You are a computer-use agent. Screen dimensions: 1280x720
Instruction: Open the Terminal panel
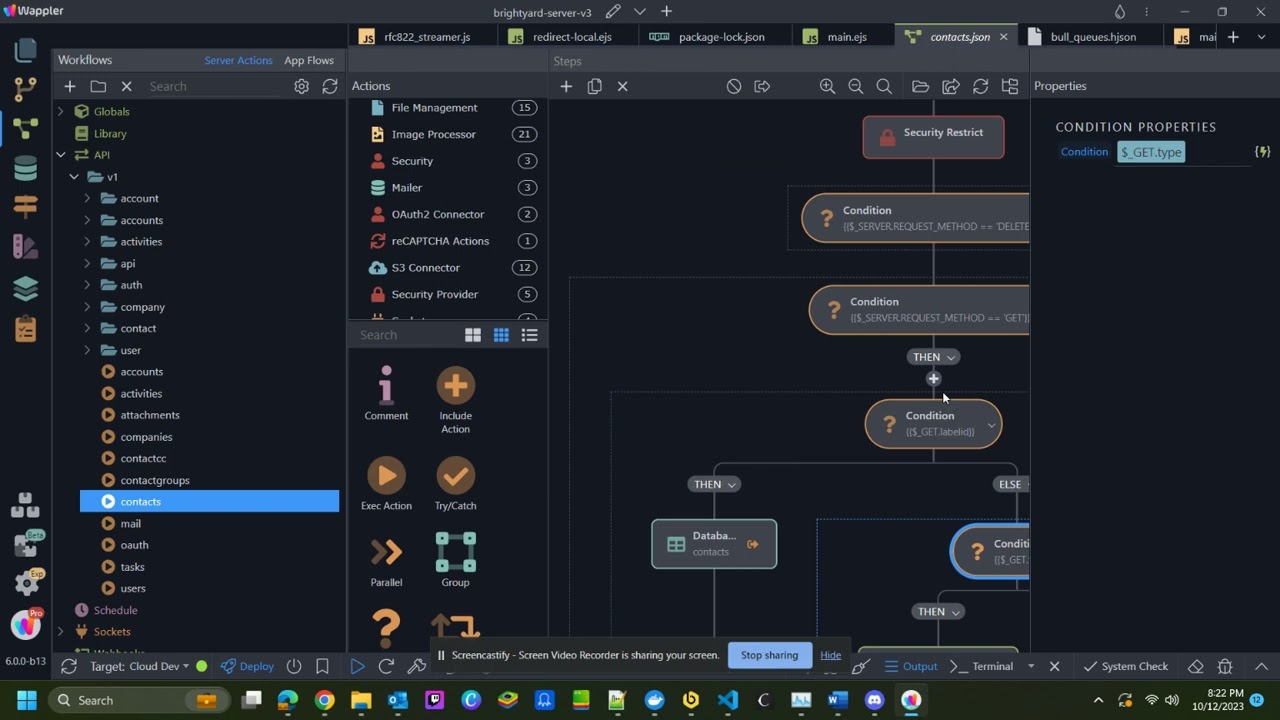point(981,666)
